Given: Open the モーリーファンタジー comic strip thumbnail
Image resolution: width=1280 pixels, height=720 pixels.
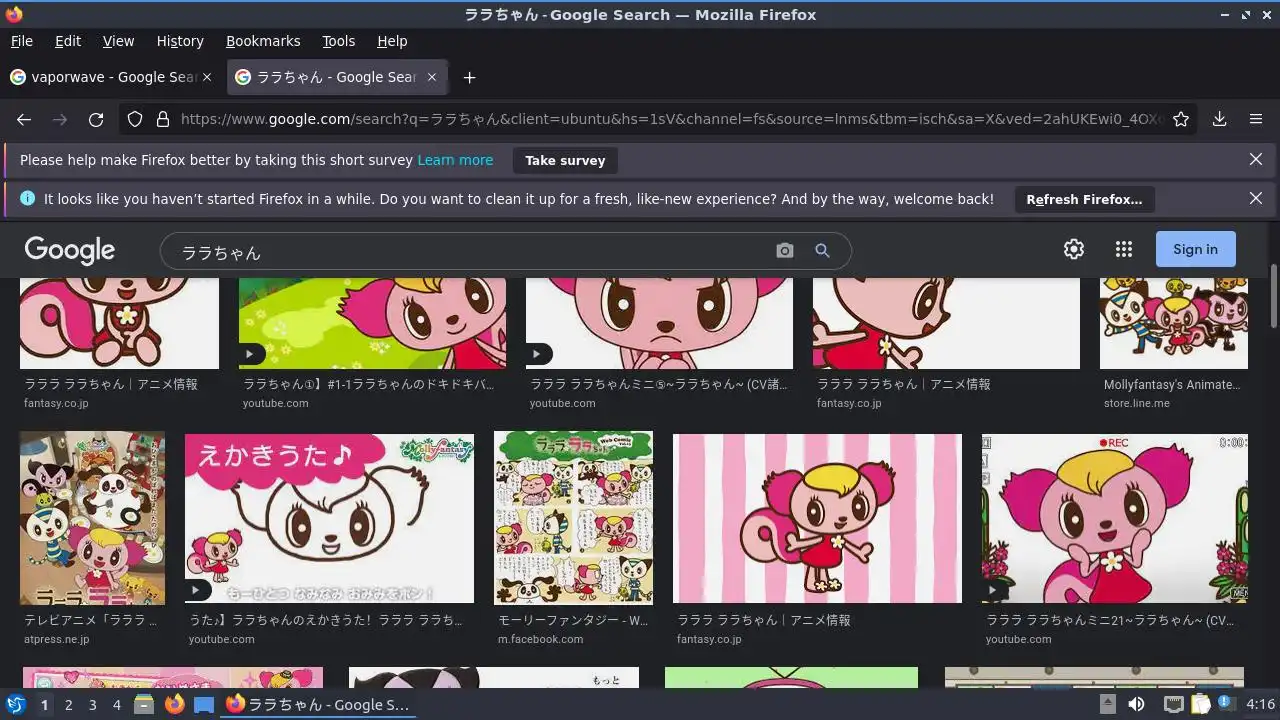Looking at the screenshot, I should 573,518.
